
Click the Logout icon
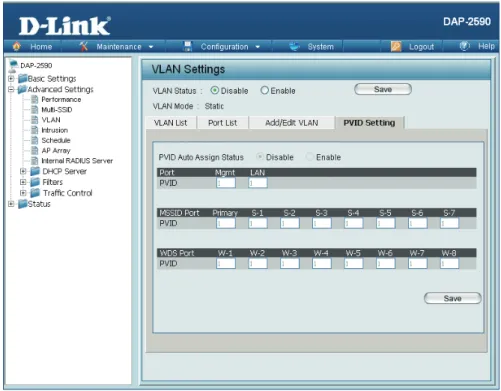point(396,46)
